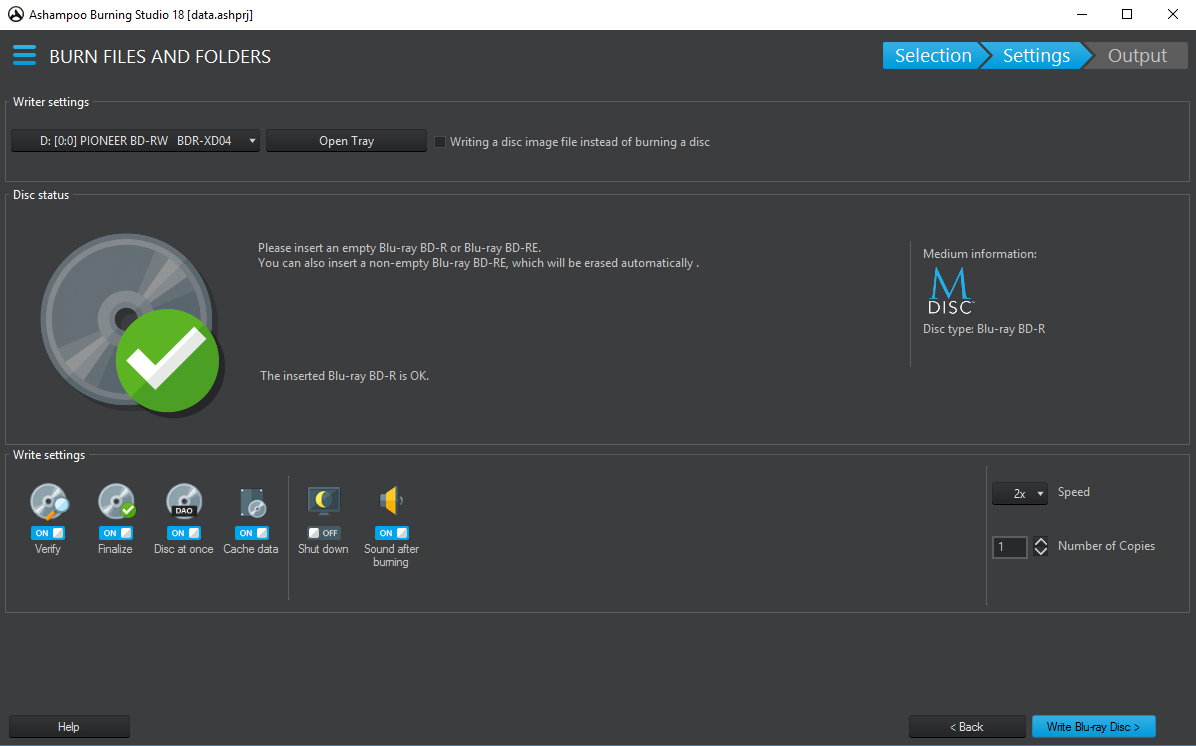Click the Cache data icon
1196x746 pixels.
(251, 502)
